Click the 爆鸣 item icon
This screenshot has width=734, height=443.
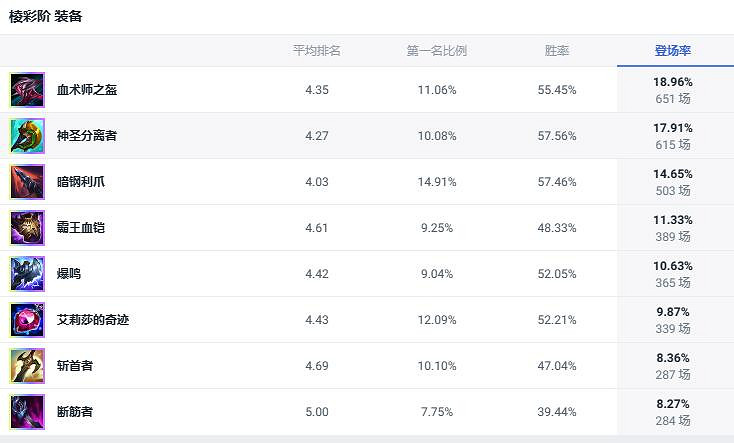tap(27, 274)
